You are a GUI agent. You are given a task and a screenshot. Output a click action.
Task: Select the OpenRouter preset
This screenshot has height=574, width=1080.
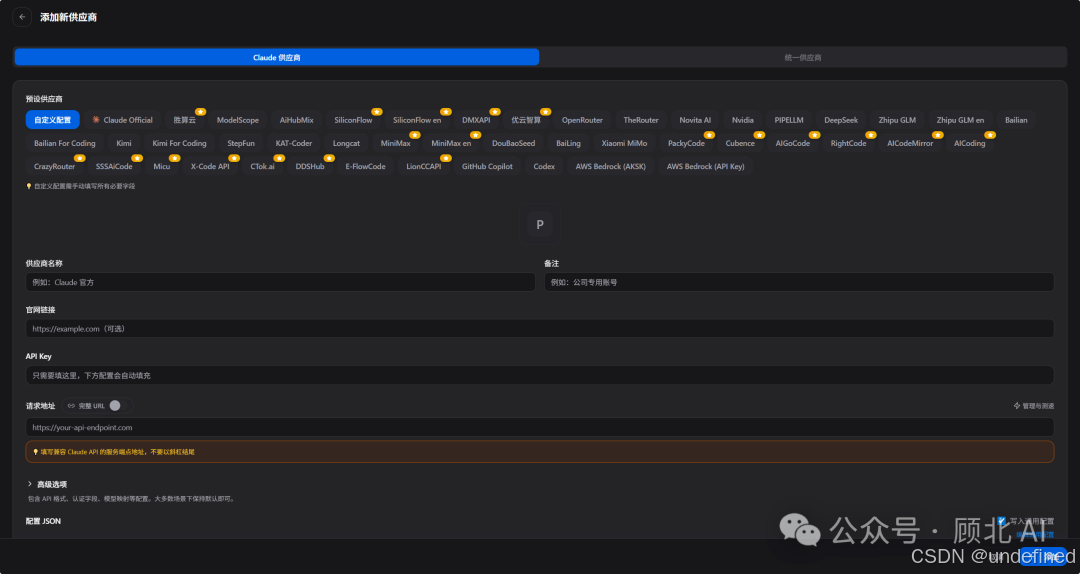pyautogui.click(x=582, y=120)
